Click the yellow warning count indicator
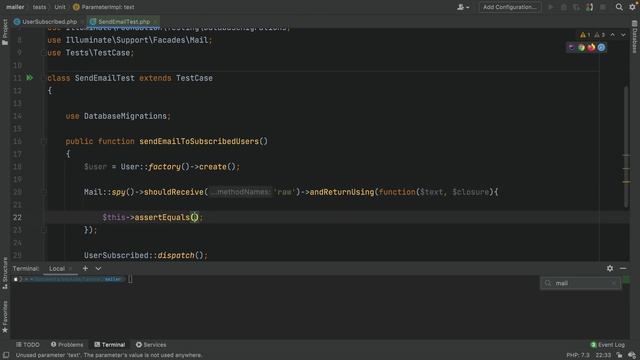The height and width of the screenshot is (360, 640). 585,35
